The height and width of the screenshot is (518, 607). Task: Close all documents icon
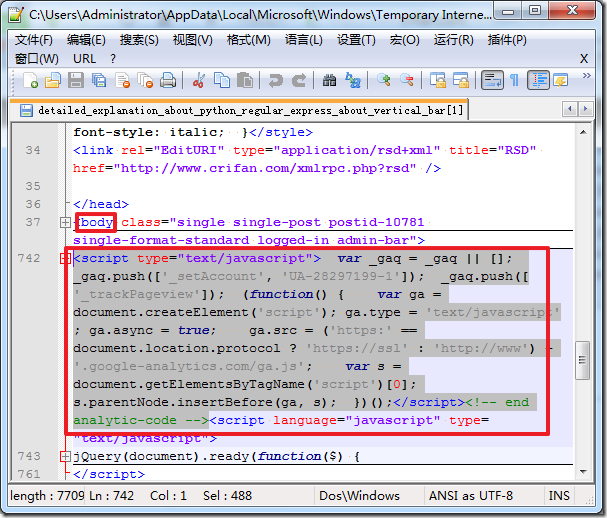click(146, 81)
